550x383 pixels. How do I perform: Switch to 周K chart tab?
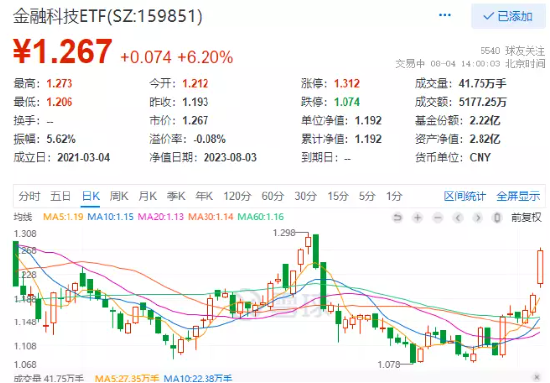pyautogui.click(x=119, y=196)
